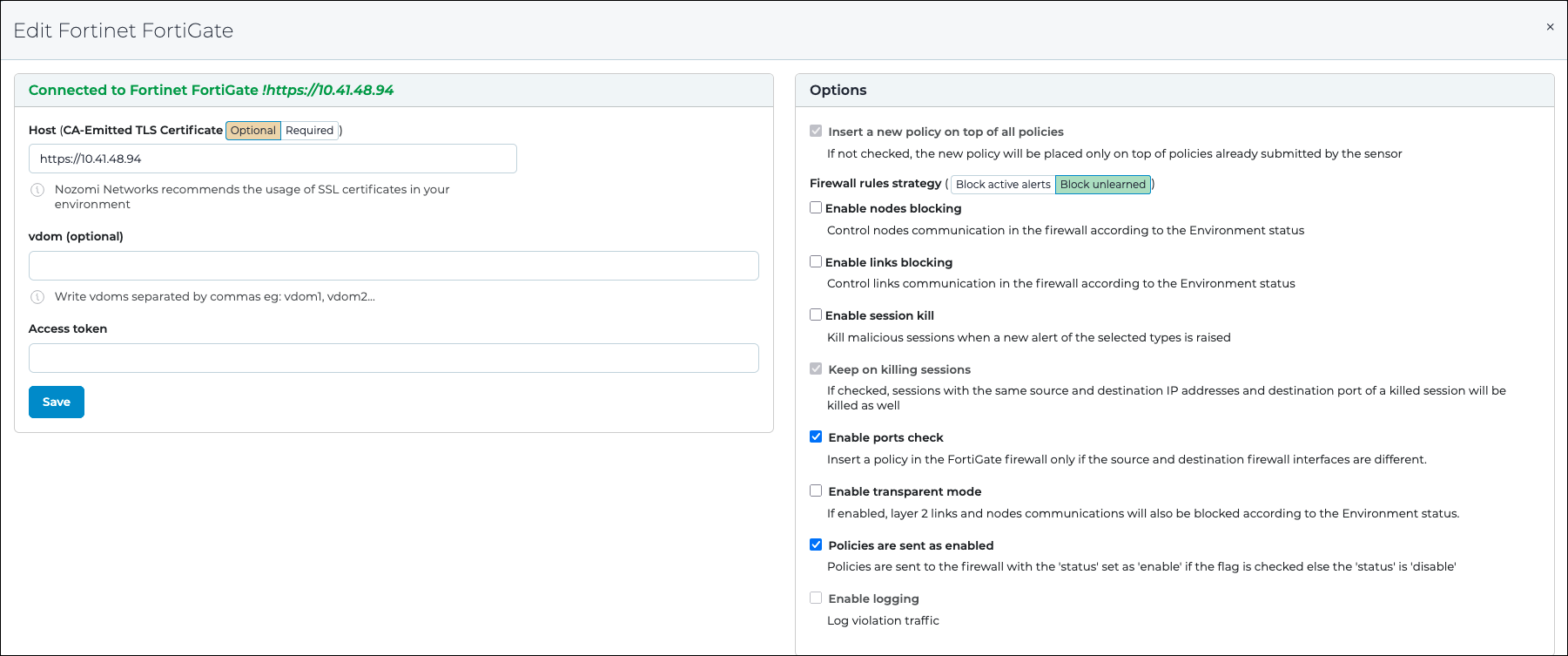Viewport: 1568px width, 656px height.
Task: Toggle Enable logging checkbox
Action: click(816, 598)
